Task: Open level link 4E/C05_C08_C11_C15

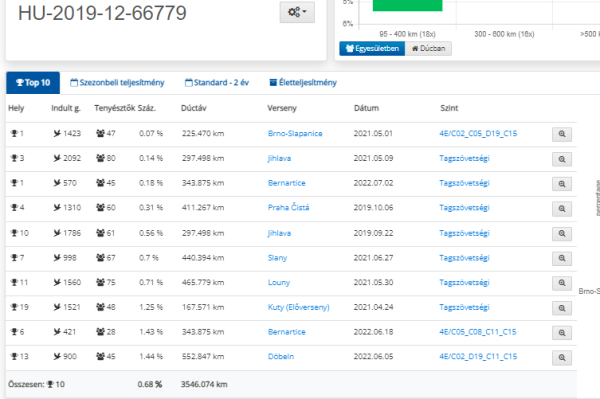Action: tap(478, 332)
